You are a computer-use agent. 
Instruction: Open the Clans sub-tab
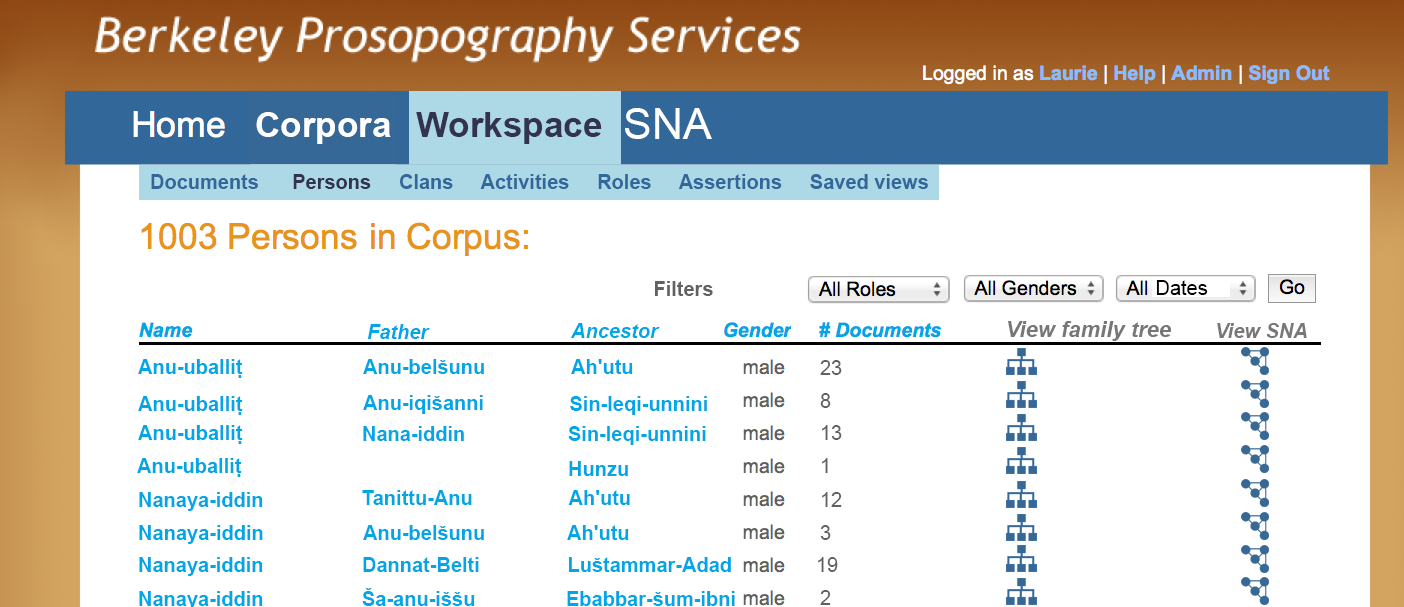pyautogui.click(x=426, y=182)
